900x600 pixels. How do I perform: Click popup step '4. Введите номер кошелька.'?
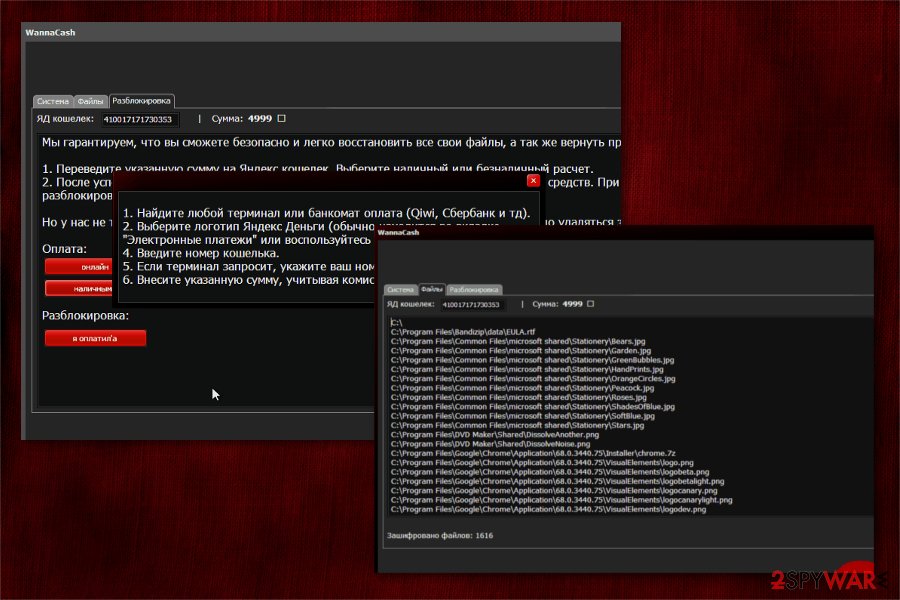[x=201, y=253]
